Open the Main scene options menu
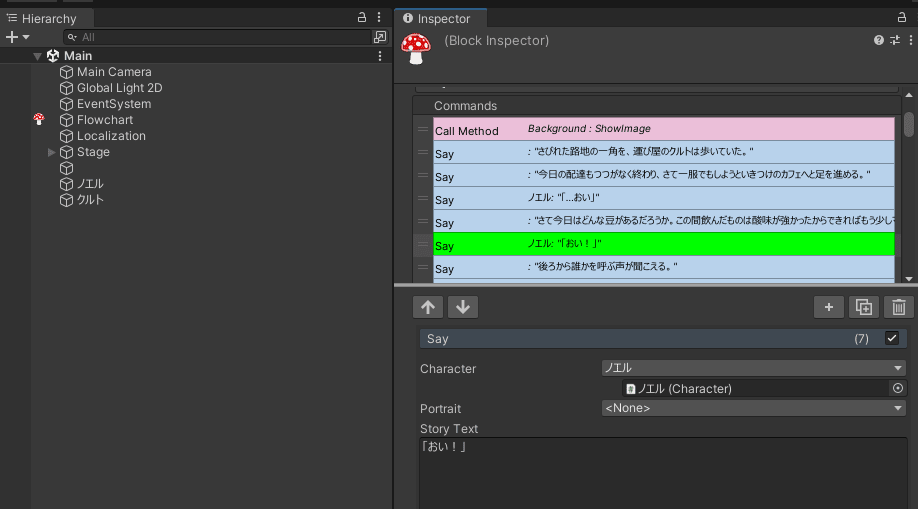918x509 pixels. click(380, 56)
